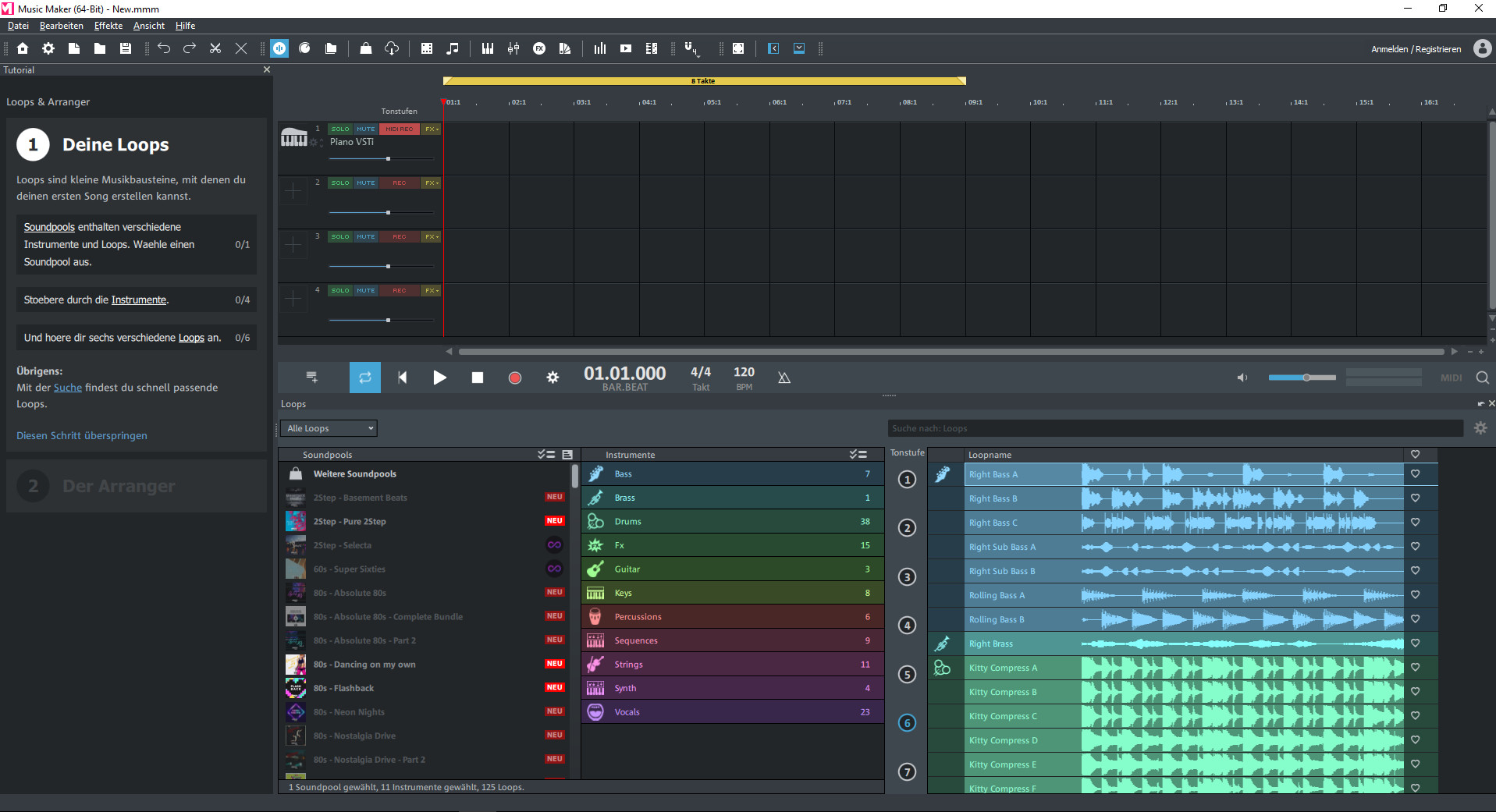Open the Bearbeiten menu

61,26
